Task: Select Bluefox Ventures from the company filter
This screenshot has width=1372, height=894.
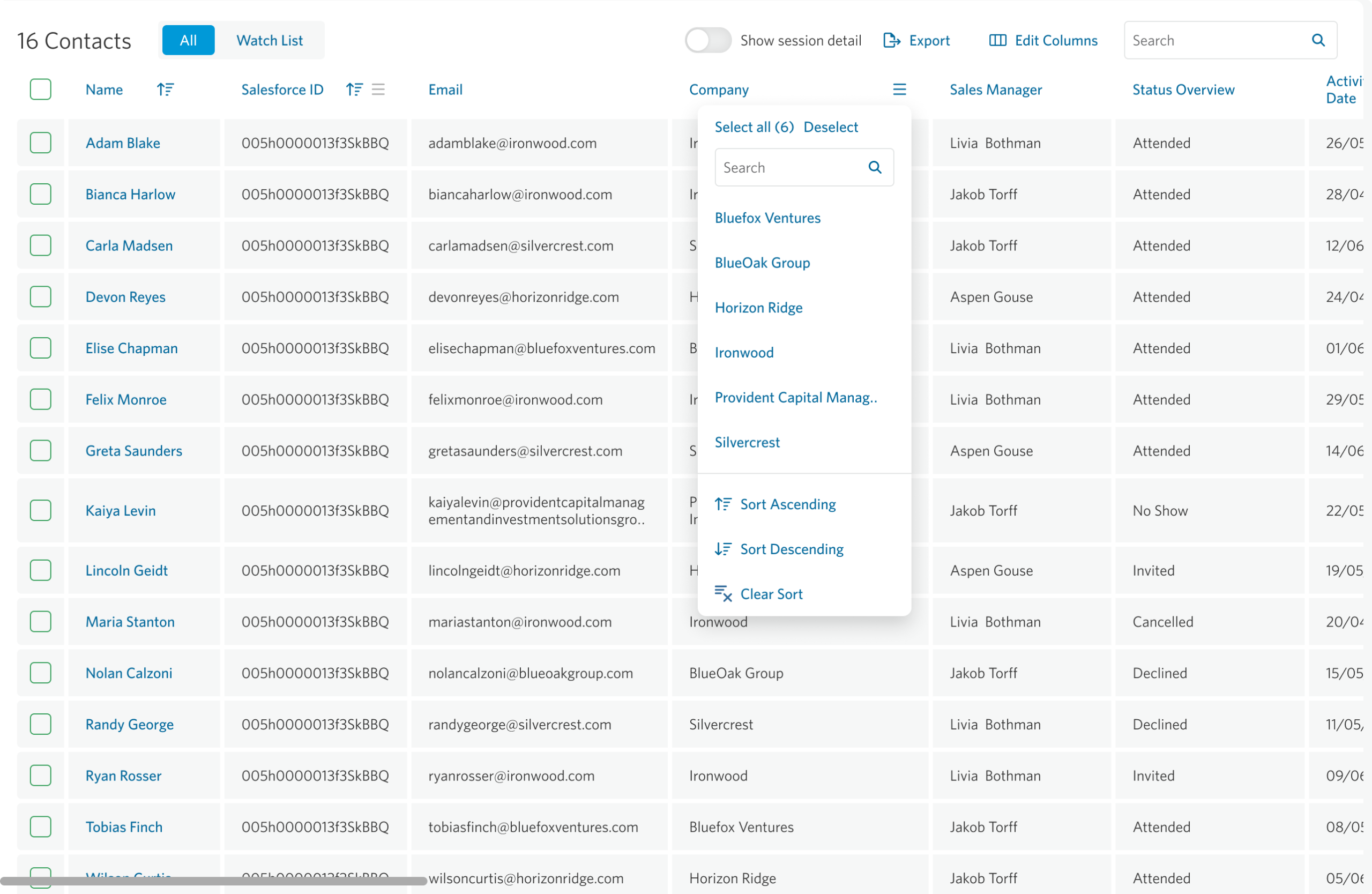Action: (768, 218)
